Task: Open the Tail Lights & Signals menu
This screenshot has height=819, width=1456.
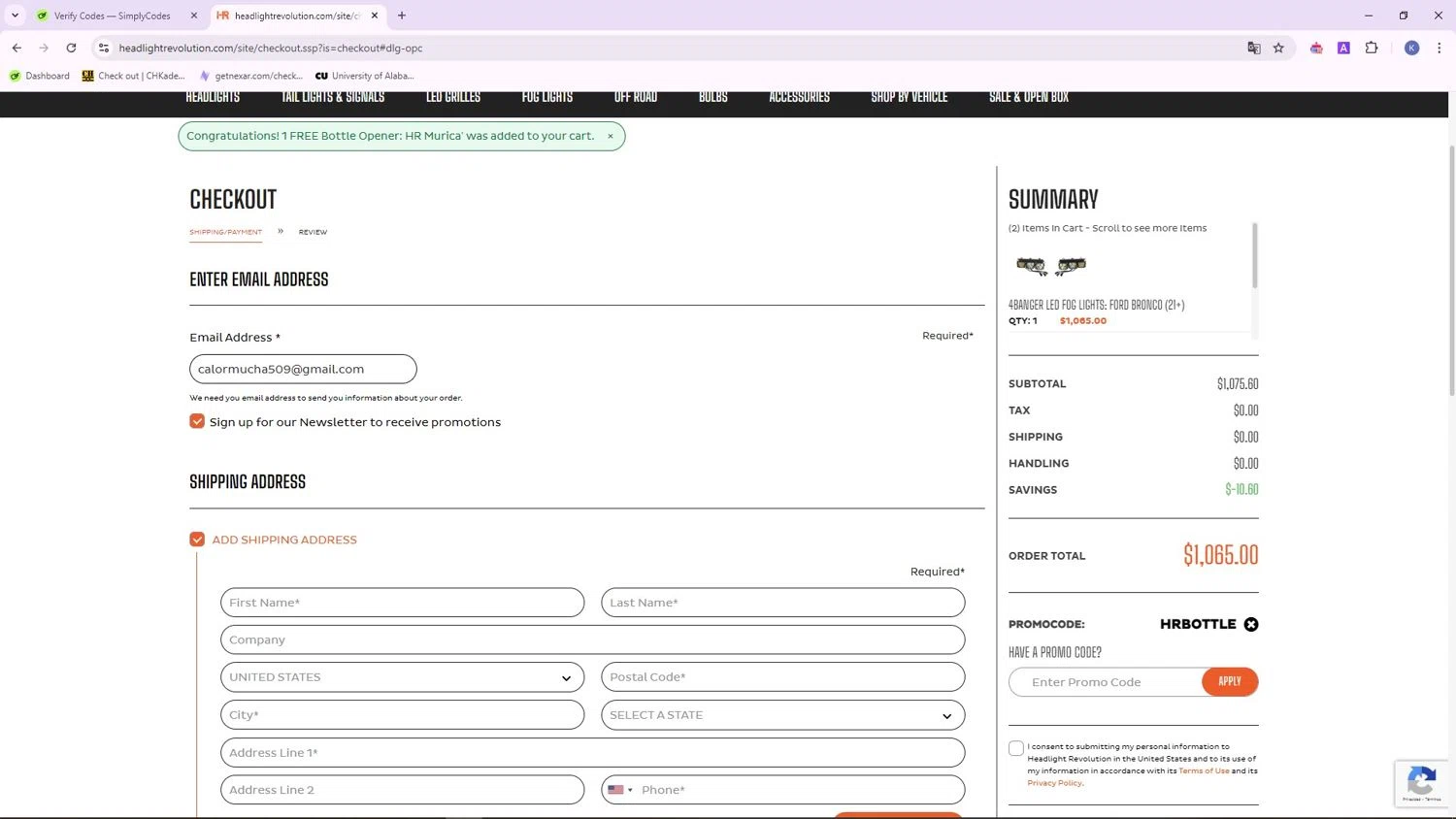Action: 333,97
